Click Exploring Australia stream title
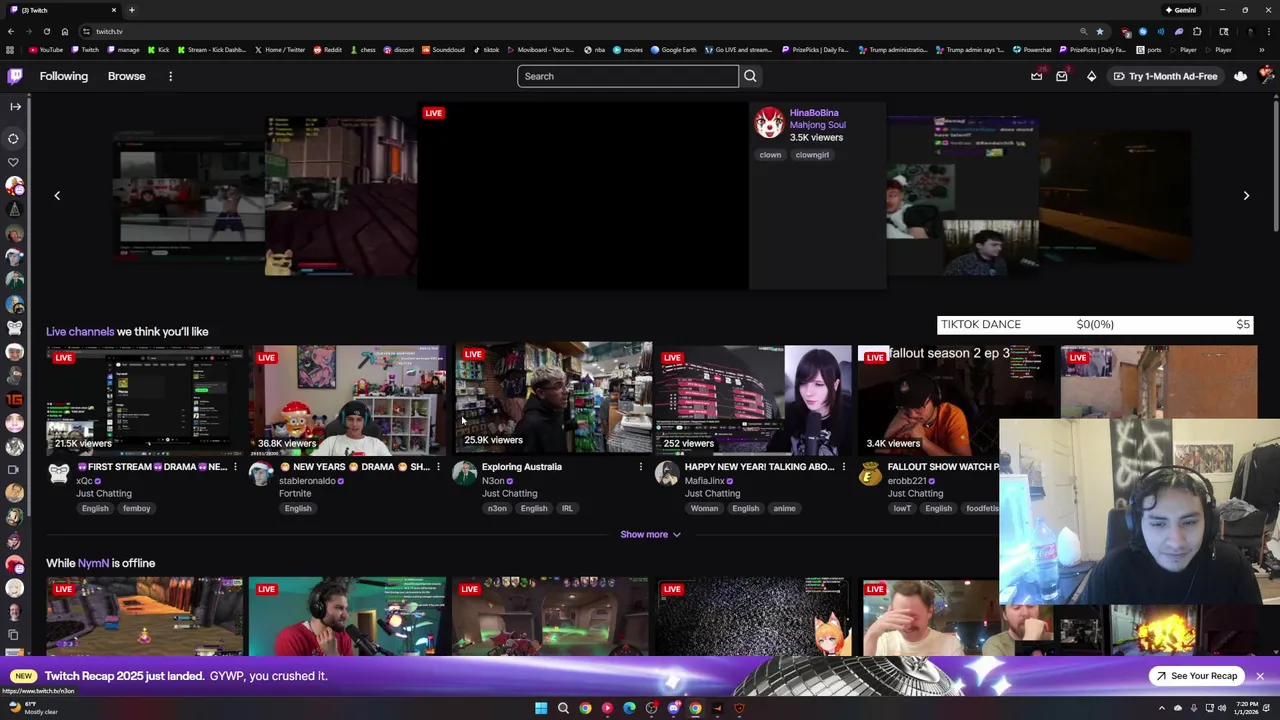This screenshot has height=720, width=1280. pyautogui.click(x=521, y=467)
